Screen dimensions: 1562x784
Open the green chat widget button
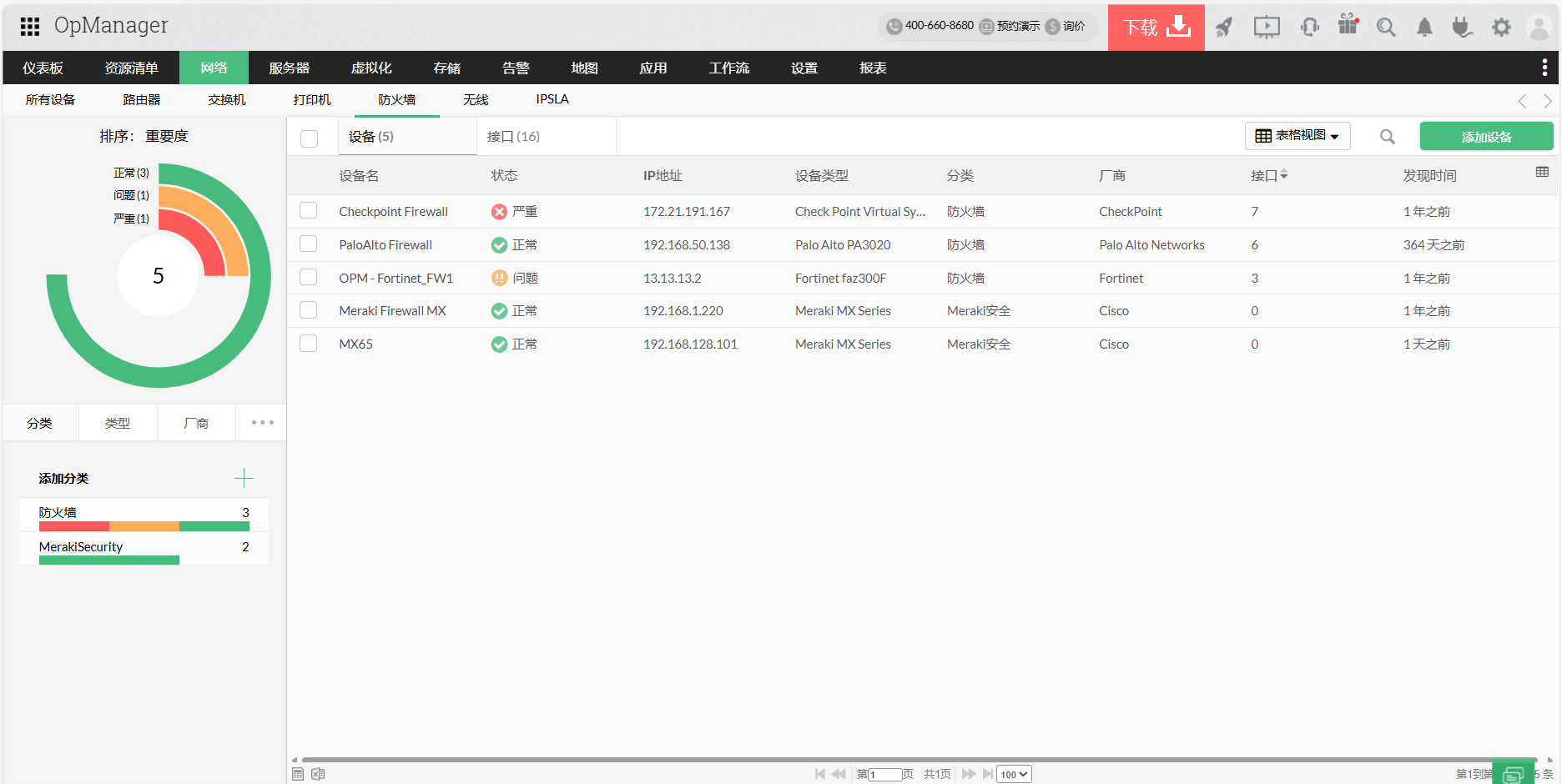point(1513,774)
